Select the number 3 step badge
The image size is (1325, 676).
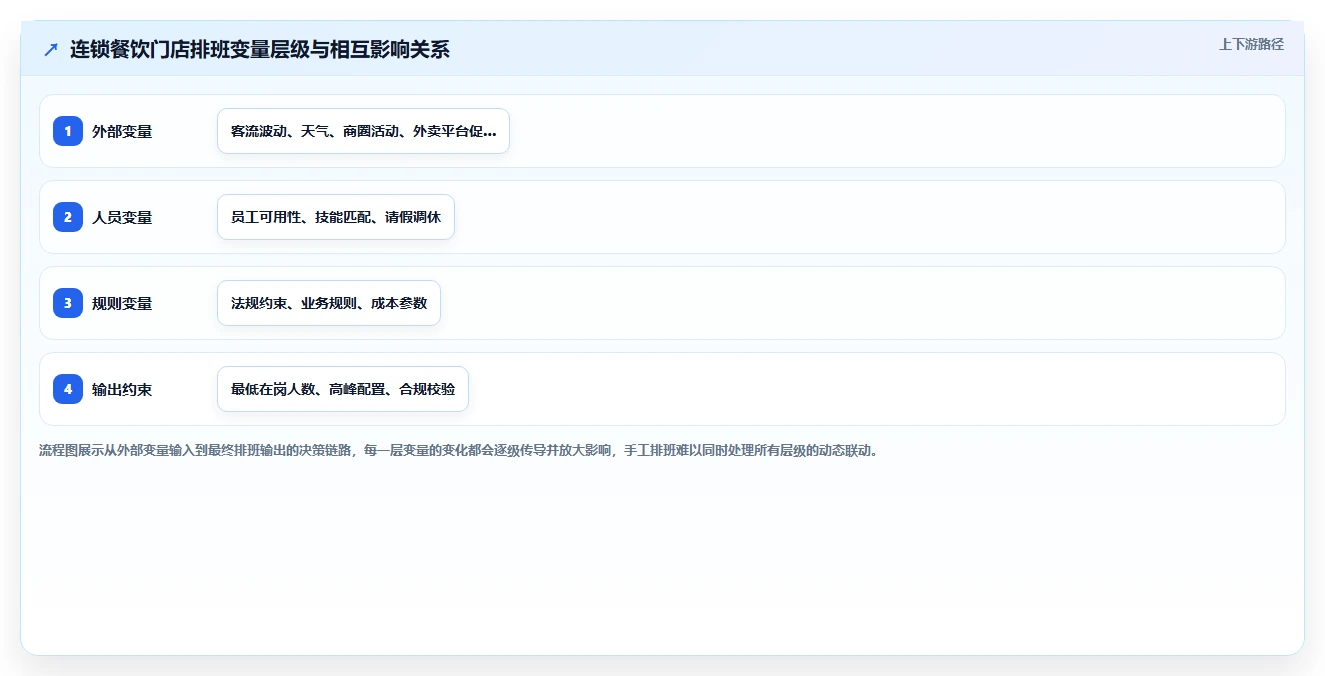tap(68, 303)
